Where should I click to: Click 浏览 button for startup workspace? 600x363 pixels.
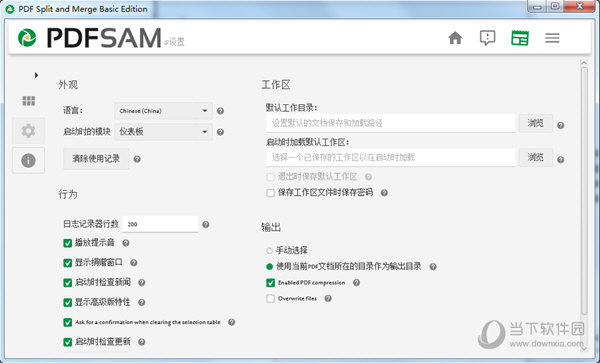point(536,157)
